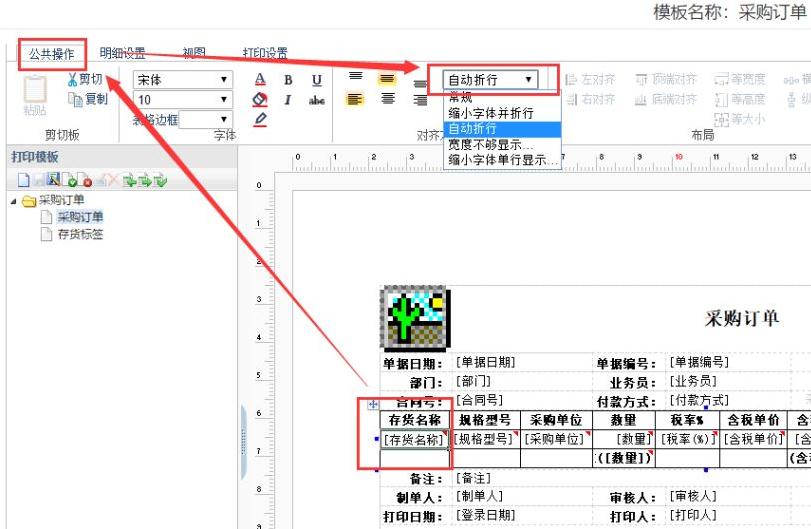Click the border color pen icon
811x529 pixels.
tap(260, 119)
